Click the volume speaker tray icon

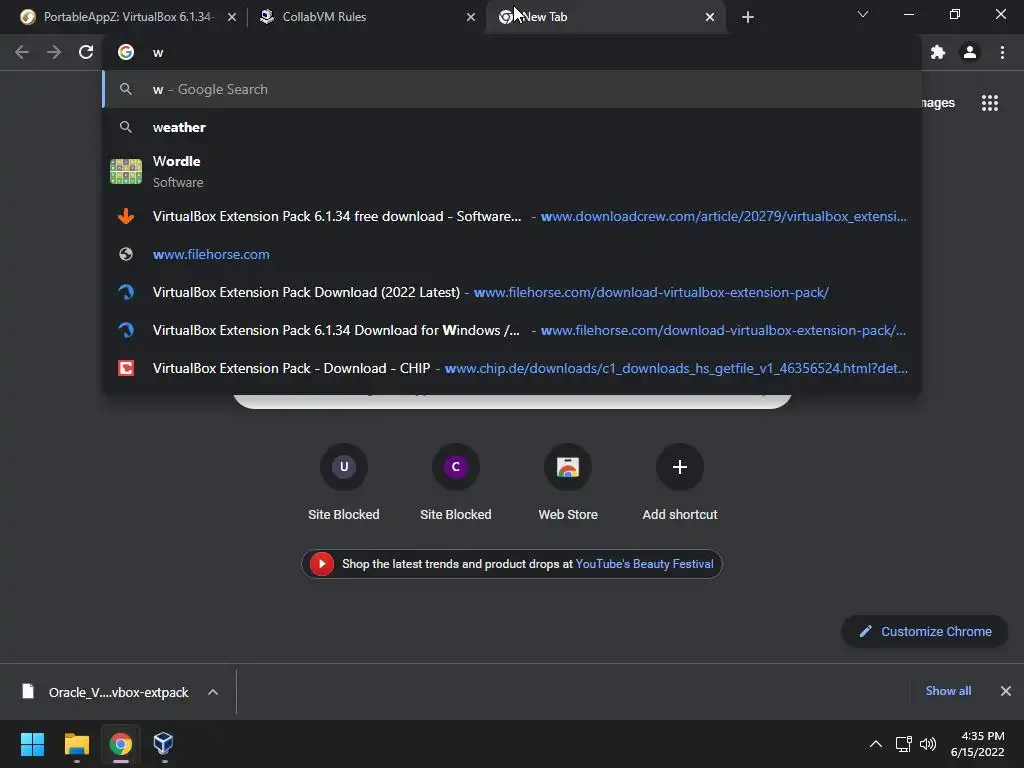(927, 744)
